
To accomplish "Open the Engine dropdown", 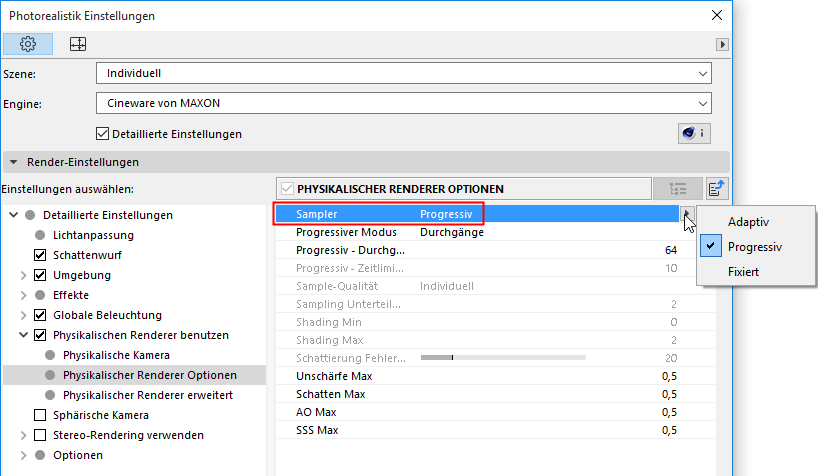I will pos(403,102).
